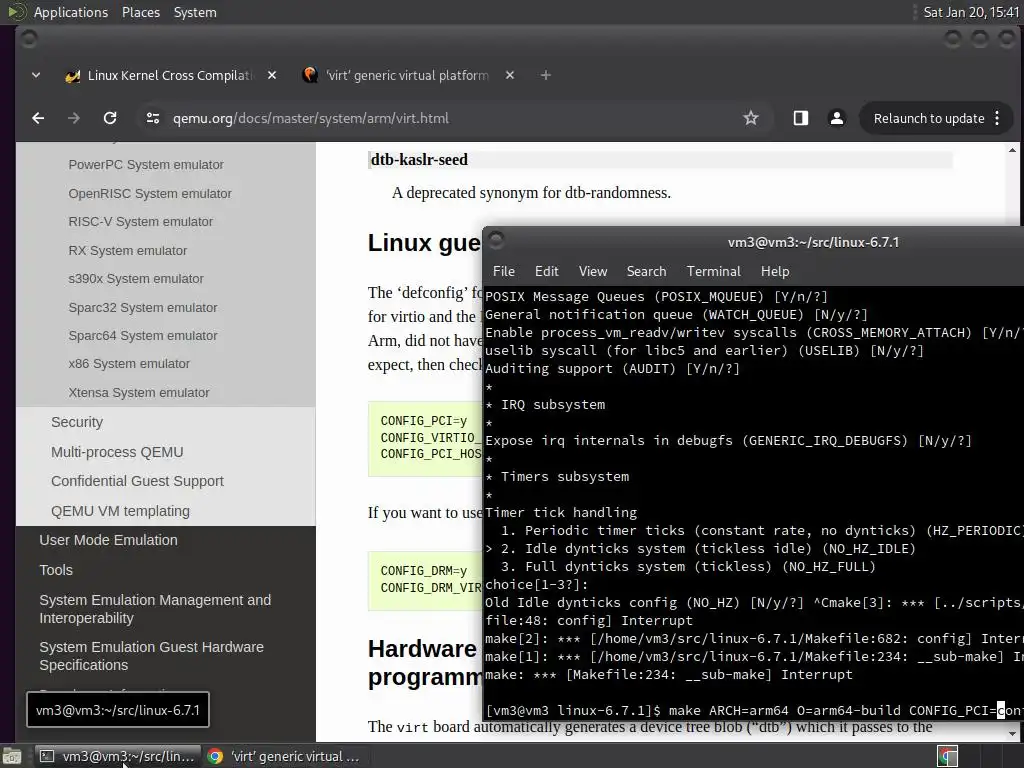Open x86 System emulator link
Image resolution: width=1024 pixels, height=768 pixels.
point(129,363)
